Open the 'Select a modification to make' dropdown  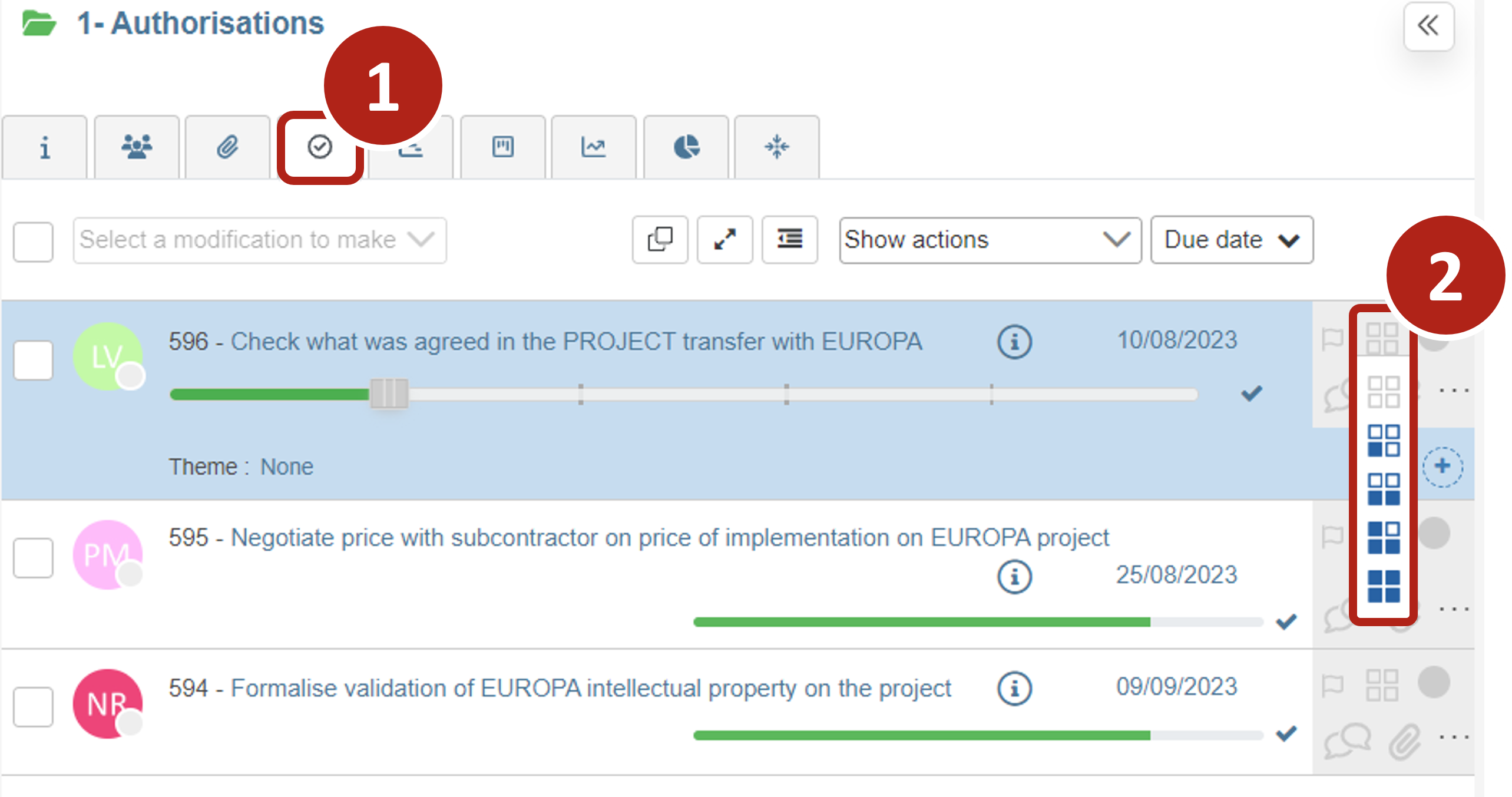click(x=259, y=240)
